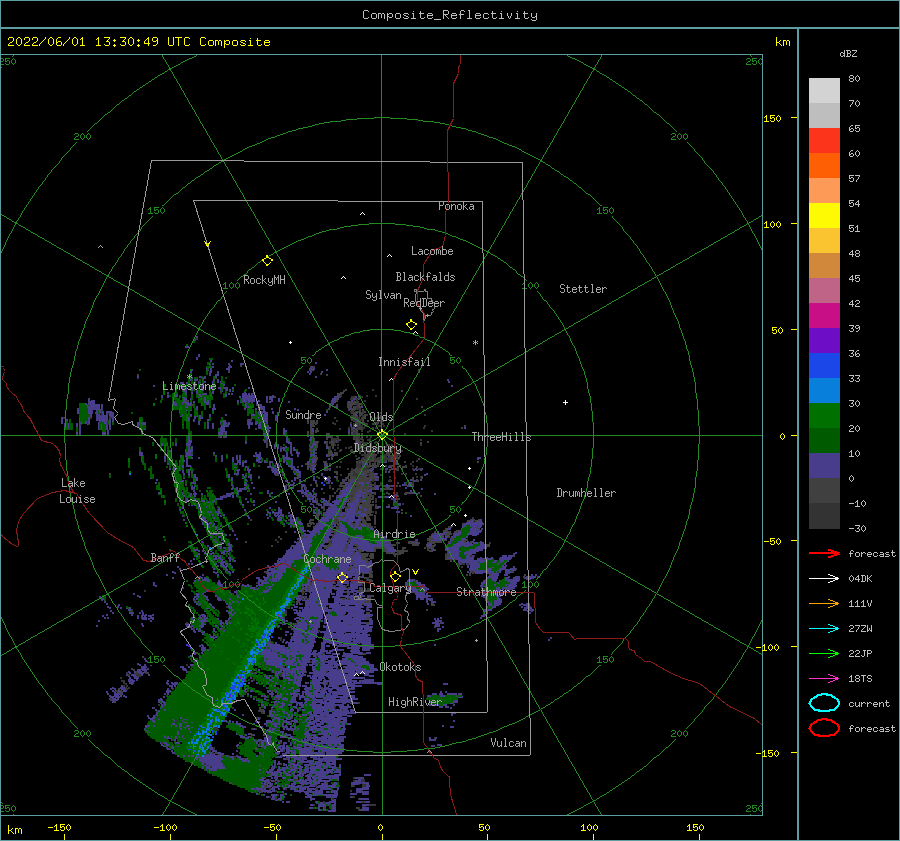
Task: Click the Vulcan label
Action: point(508,743)
